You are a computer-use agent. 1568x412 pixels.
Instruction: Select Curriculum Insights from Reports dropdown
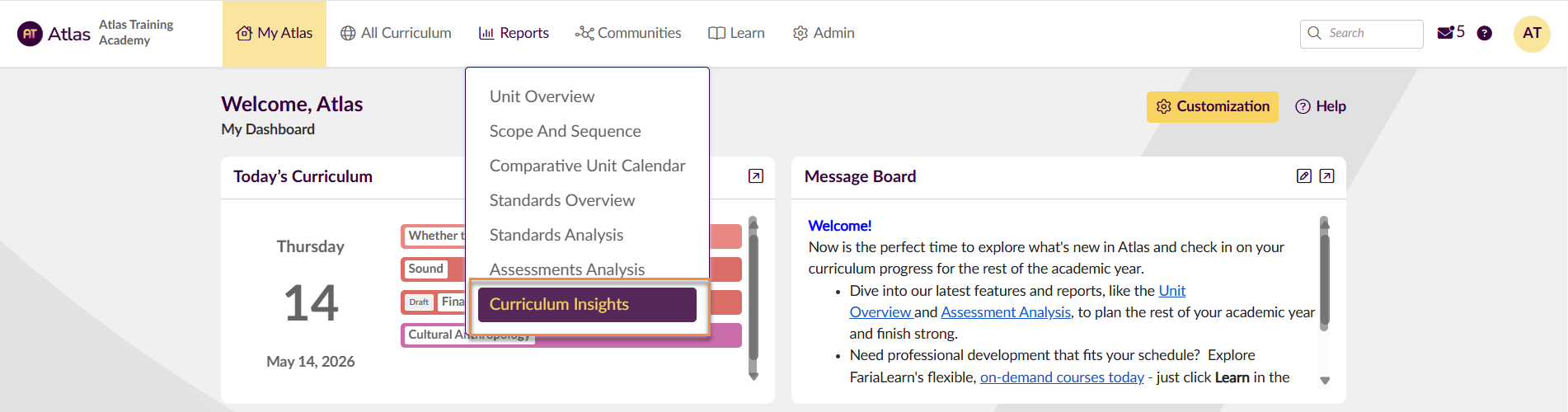587,305
